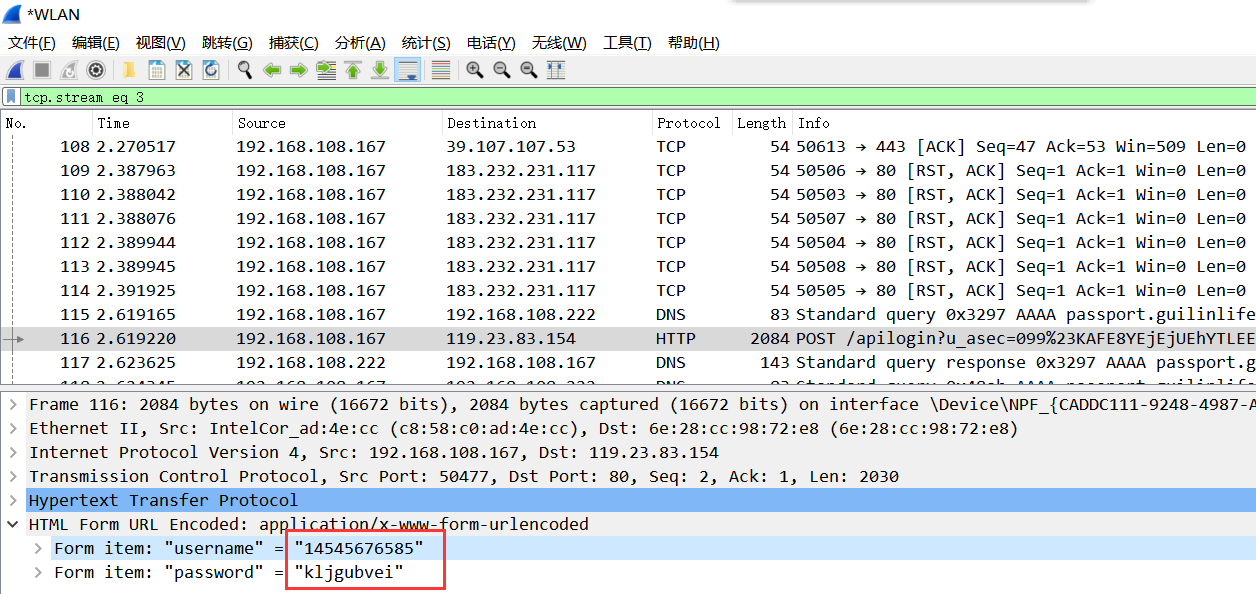Click the tcp.stream eq 3 filter field
This screenshot has height=594, width=1256.
(x=638, y=97)
